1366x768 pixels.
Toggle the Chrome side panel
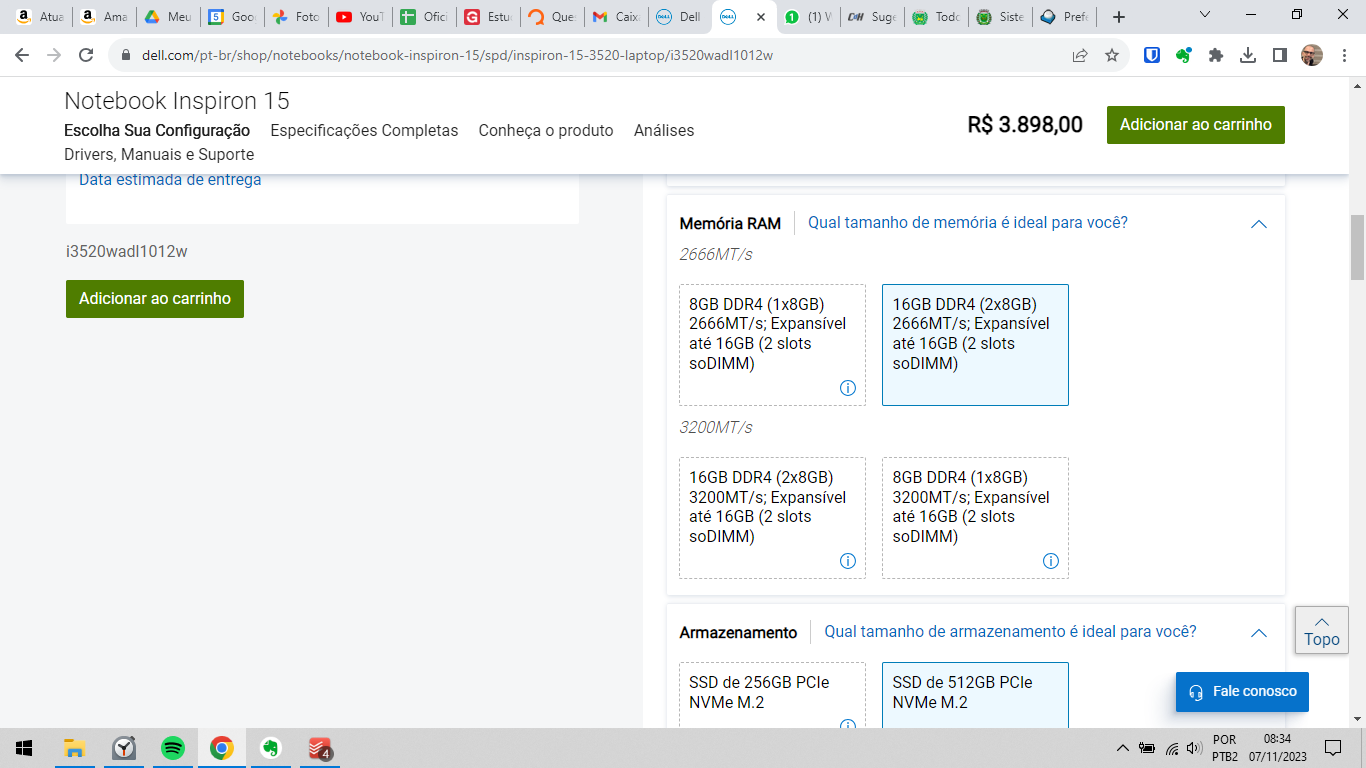click(x=1280, y=55)
